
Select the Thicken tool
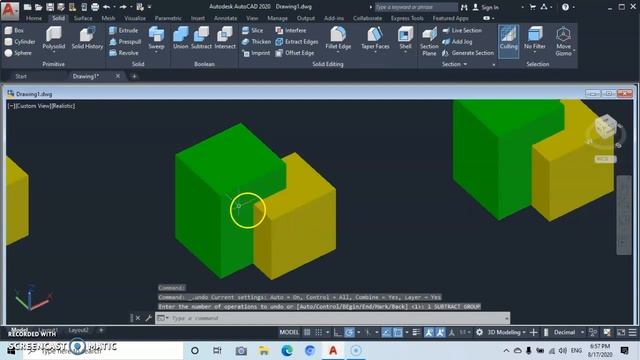tap(256, 42)
